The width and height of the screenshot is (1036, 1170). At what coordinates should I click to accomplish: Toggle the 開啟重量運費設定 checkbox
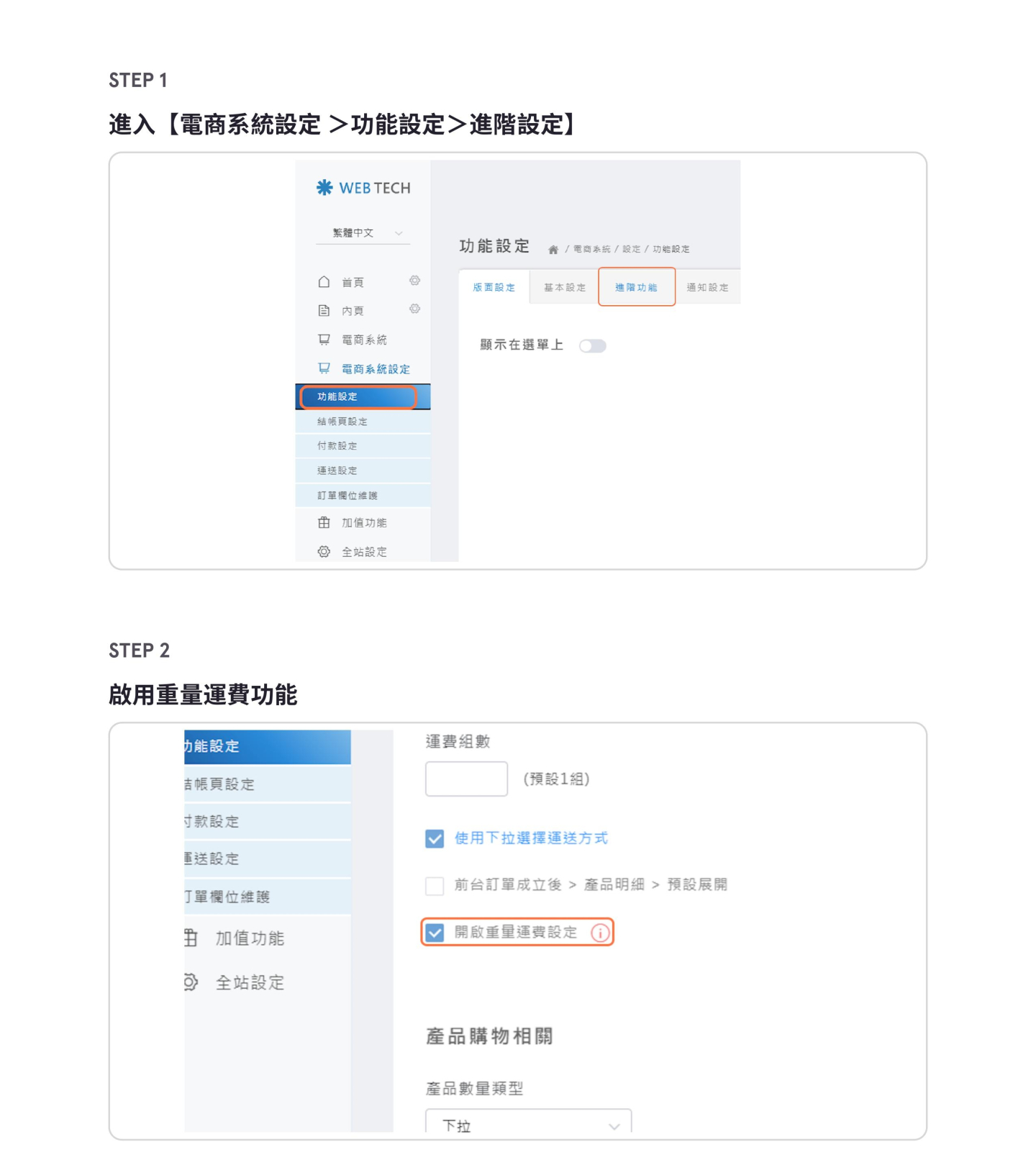pyautogui.click(x=435, y=933)
